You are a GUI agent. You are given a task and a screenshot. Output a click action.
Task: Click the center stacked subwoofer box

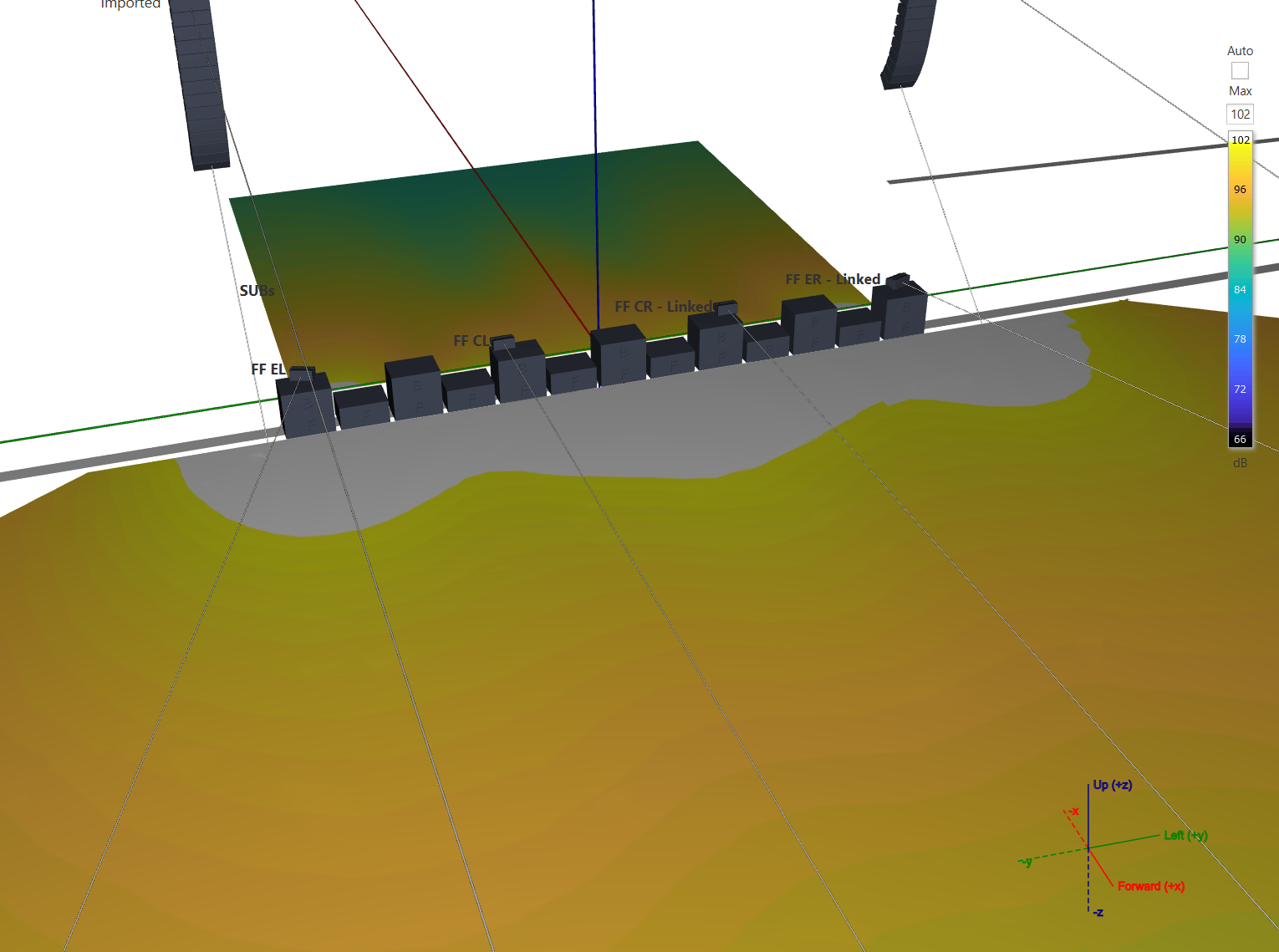(618, 355)
